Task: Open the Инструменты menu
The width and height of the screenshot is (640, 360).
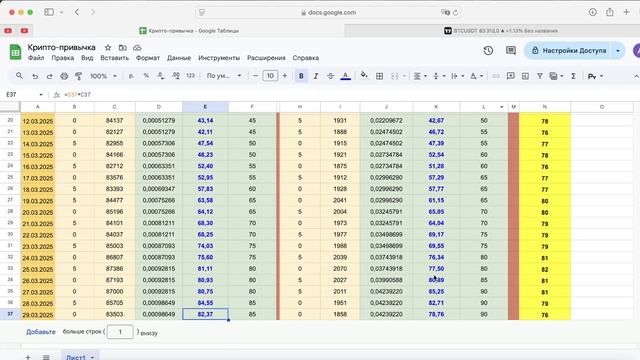Action: coord(219,58)
